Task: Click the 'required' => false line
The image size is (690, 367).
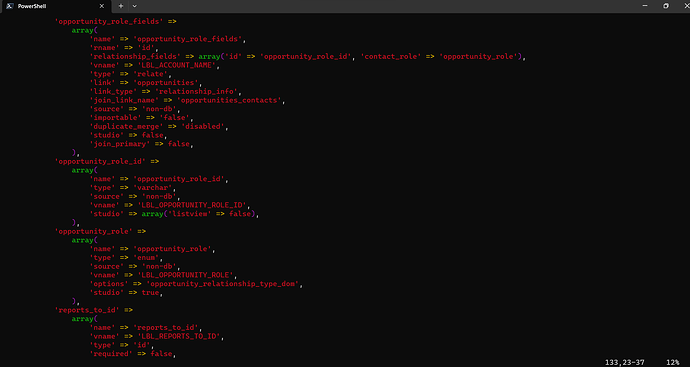Action: click(x=133, y=354)
